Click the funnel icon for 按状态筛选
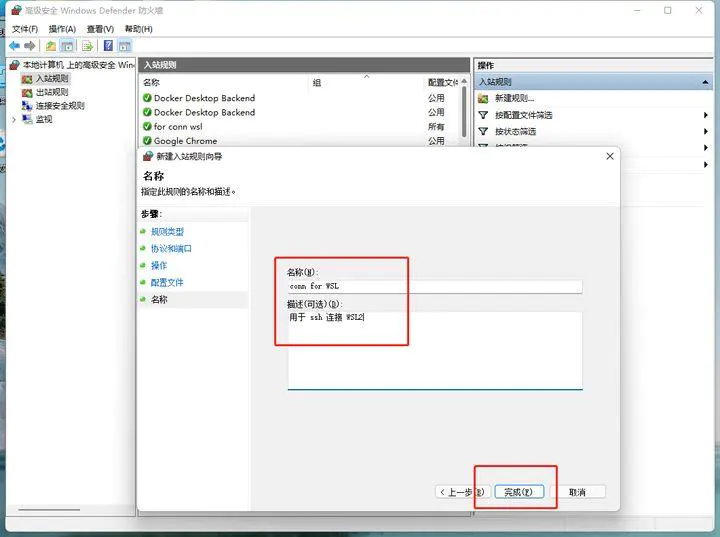The image size is (720, 537). coord(484,131)
